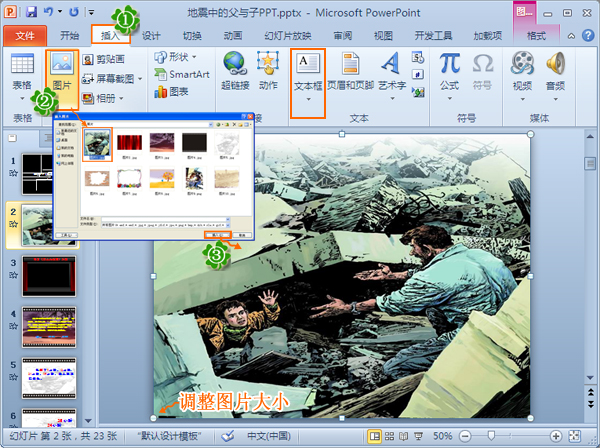Open the 格式 (Format) picture tools tab
Image resolution: width=600 pixels, height=448 pixels.
[x=536, y=36]
